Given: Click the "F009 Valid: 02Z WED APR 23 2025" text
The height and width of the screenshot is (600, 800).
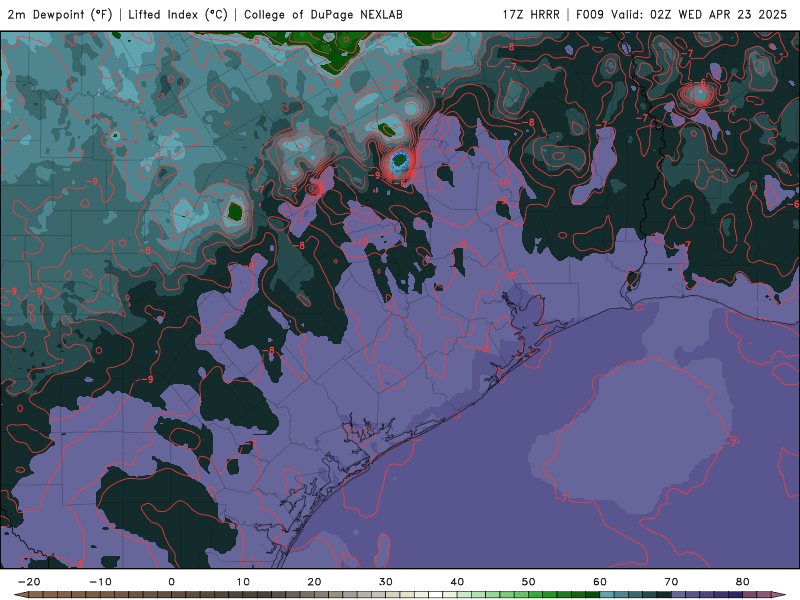Looking at the screenshot, I should 681,14.
